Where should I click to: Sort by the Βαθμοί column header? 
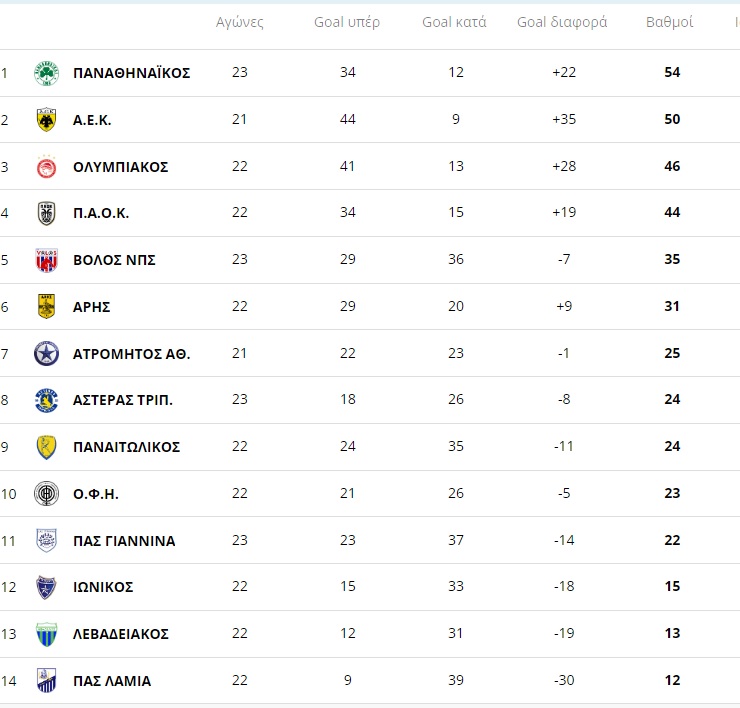[669, 22]
